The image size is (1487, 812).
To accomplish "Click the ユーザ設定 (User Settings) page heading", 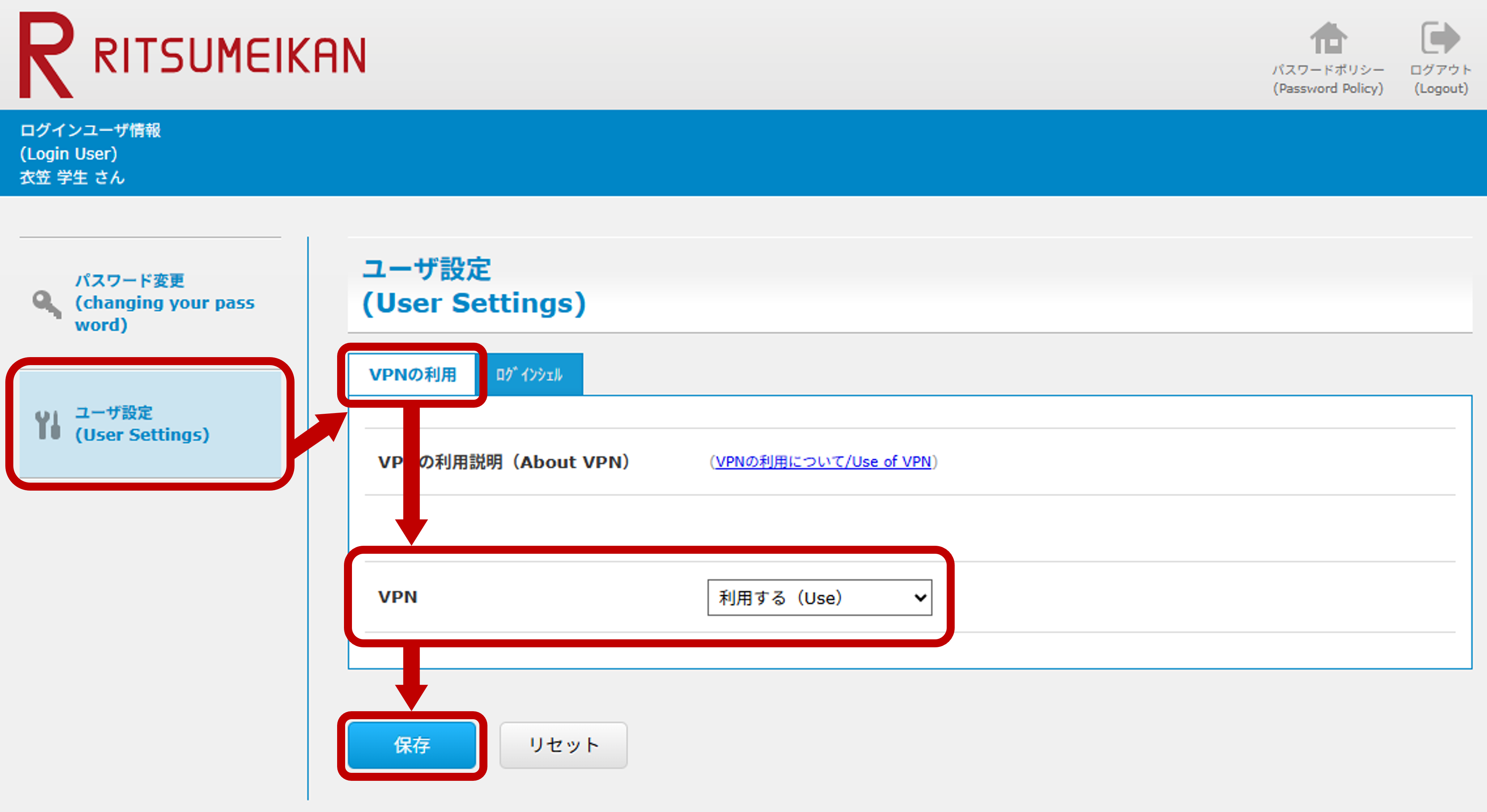I will coord(474,286).
